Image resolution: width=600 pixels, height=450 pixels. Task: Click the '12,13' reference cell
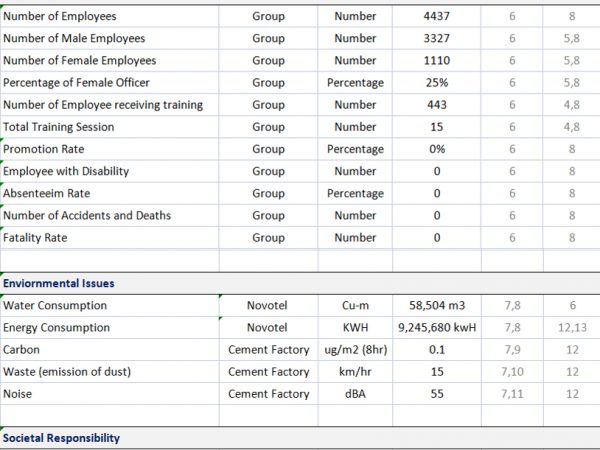[x=572, y=328]
